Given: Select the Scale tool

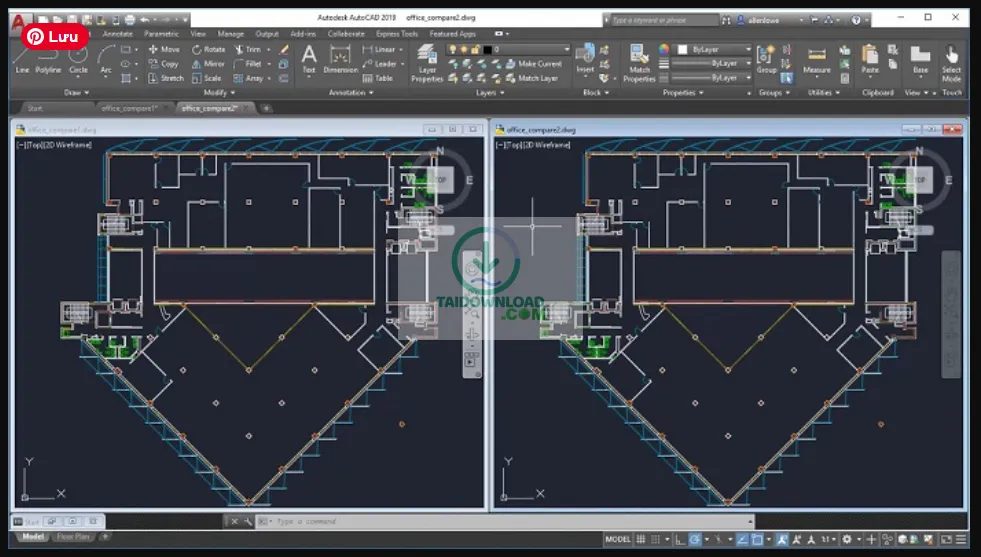Looking at the screenshot, I should point(206,78).
